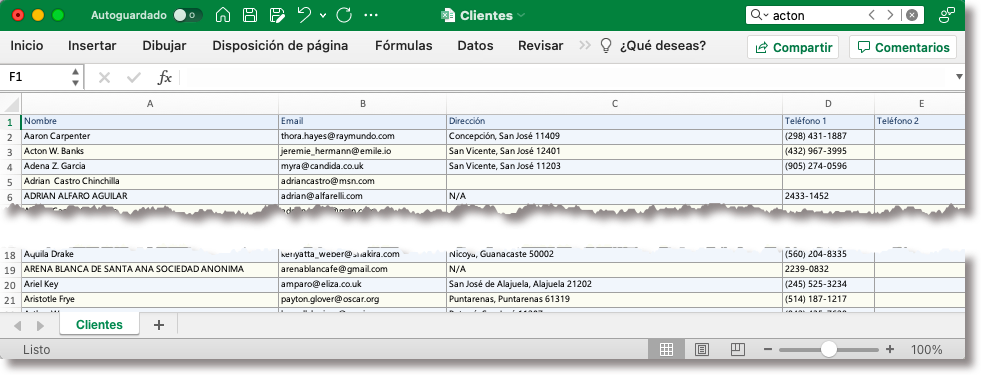Screen dimensions: 981x375
Task: Select column D header
Action: (x=828, y=105)
